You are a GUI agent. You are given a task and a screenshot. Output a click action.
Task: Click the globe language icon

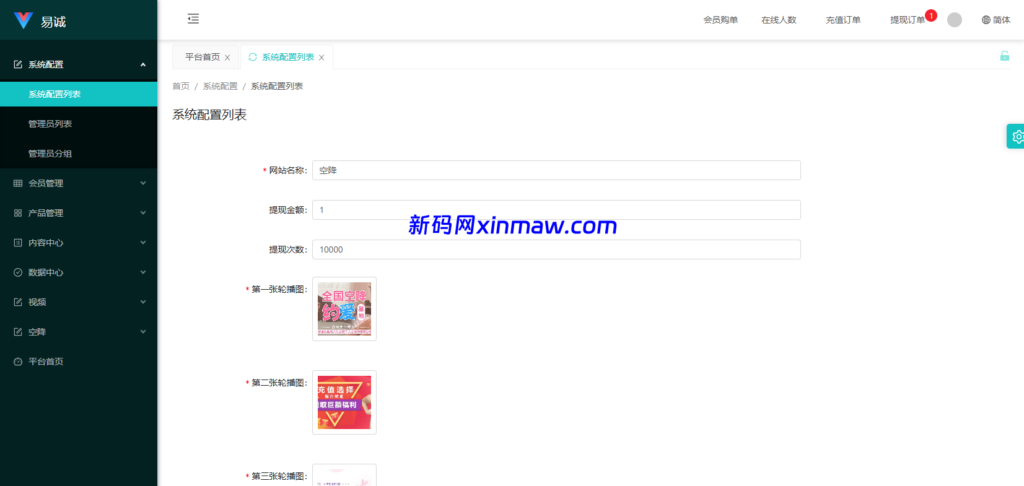(986, 20)
